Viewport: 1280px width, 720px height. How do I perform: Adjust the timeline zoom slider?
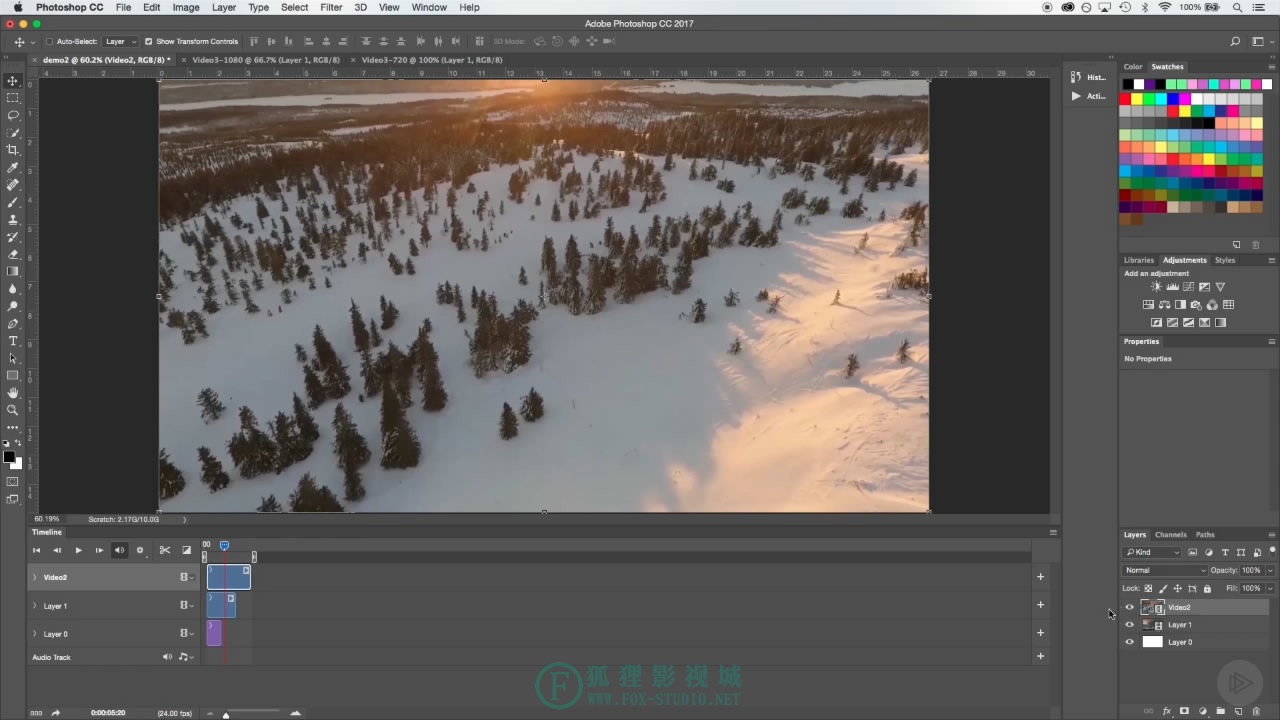[226, 713]
